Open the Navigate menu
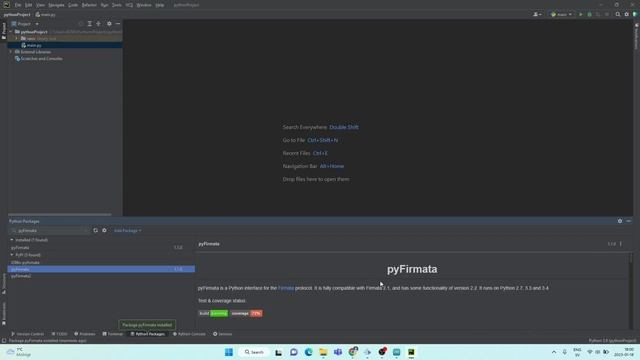640x360 pixels. (x=56, y=5)
